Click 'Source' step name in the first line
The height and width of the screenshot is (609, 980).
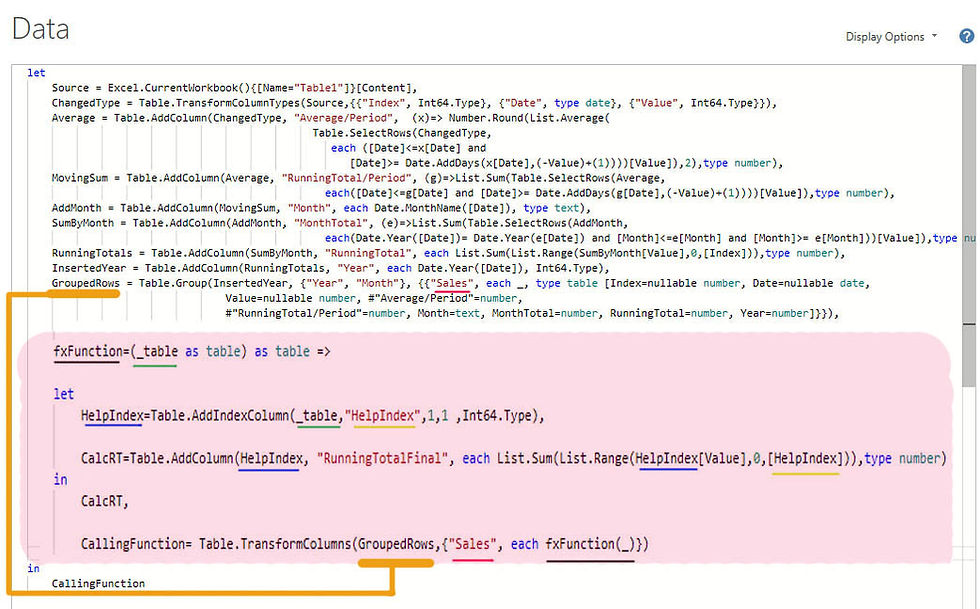pos(70,88)
